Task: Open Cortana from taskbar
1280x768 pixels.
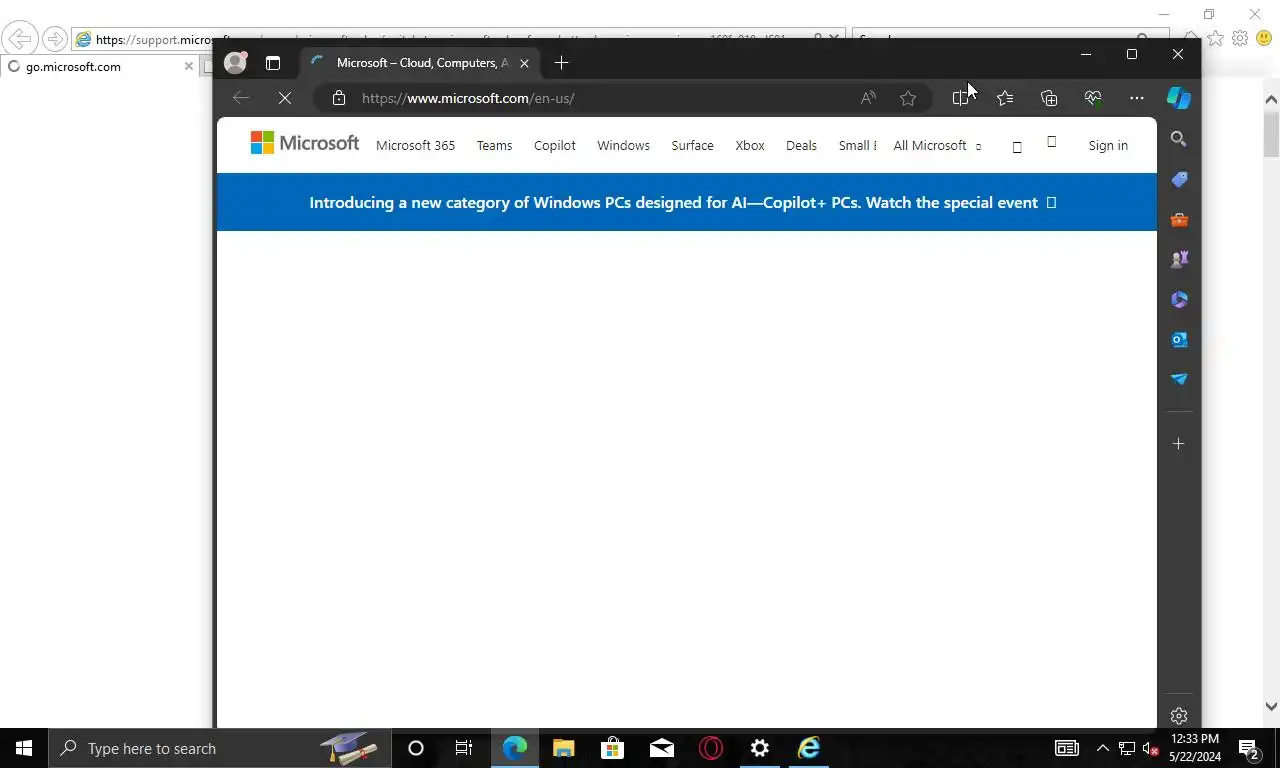Action: (416, 748)
